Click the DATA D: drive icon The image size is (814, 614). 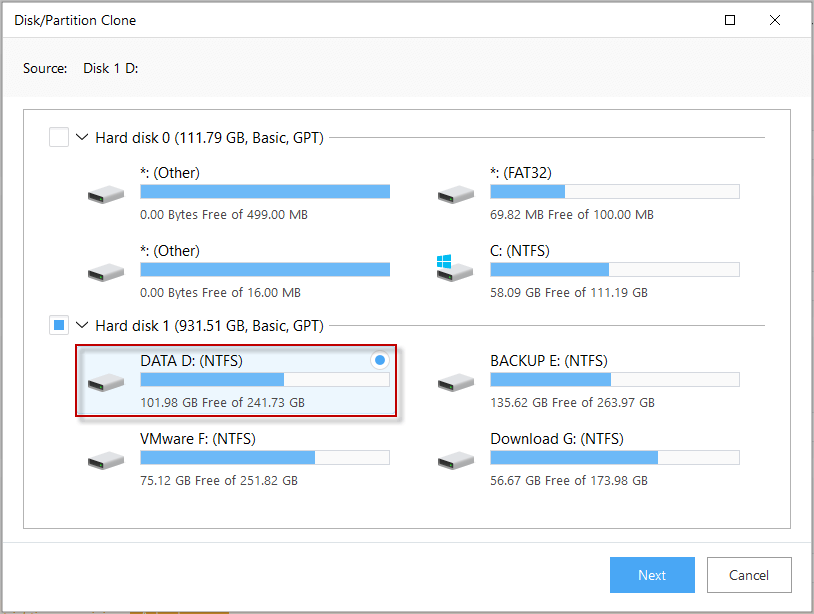pyautogui.click(x=106, y=383)
